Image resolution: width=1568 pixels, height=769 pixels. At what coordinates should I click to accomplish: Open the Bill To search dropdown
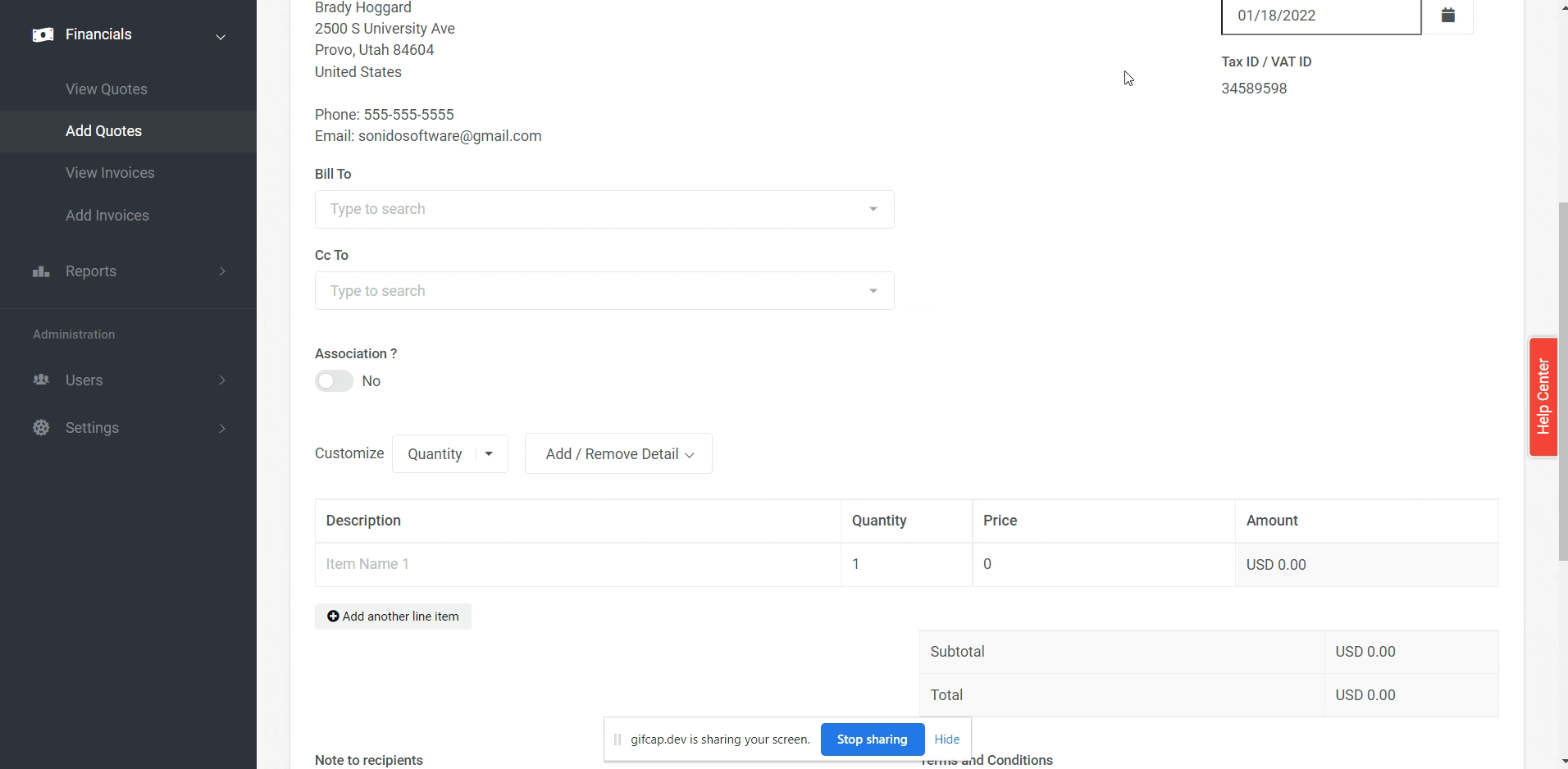[604, 210]
